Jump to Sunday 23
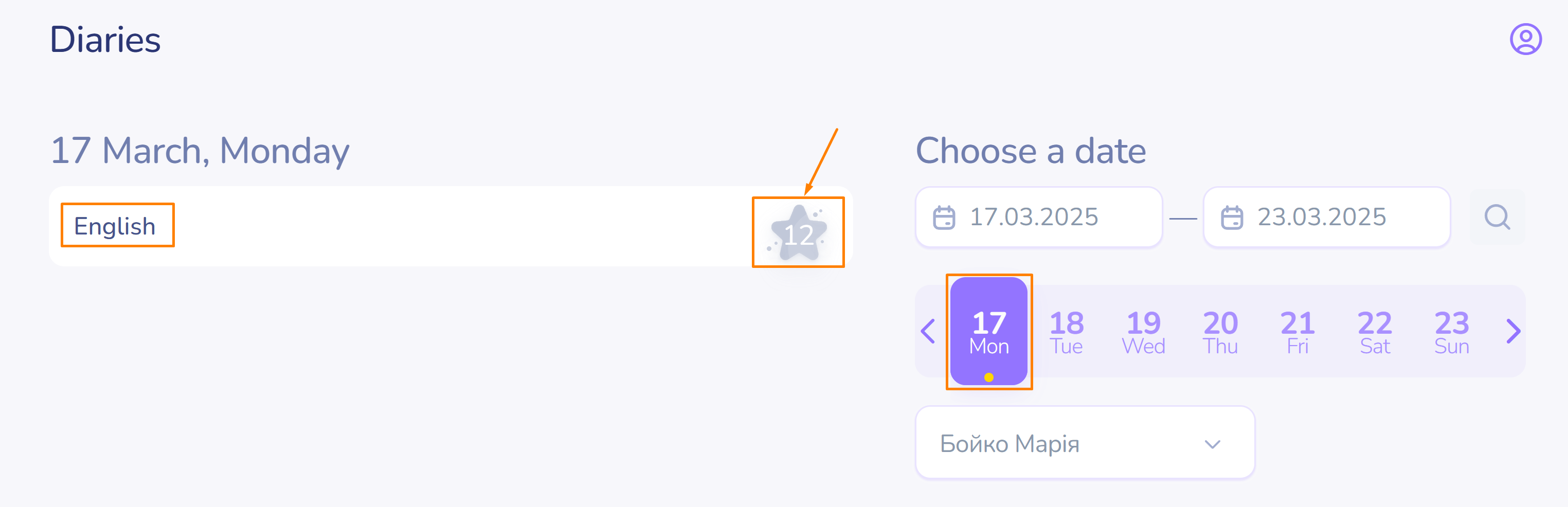1568x507 pixels. [1452, 332]
